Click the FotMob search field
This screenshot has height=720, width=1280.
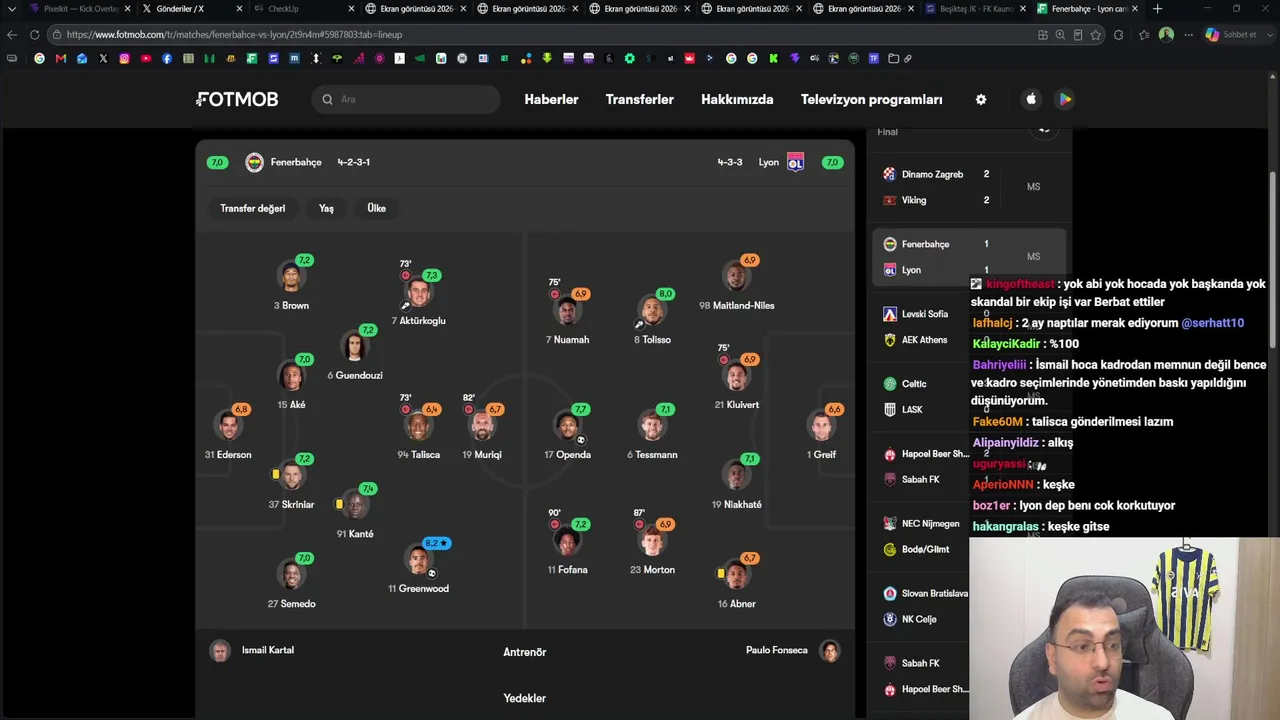[x=405, y=99]
